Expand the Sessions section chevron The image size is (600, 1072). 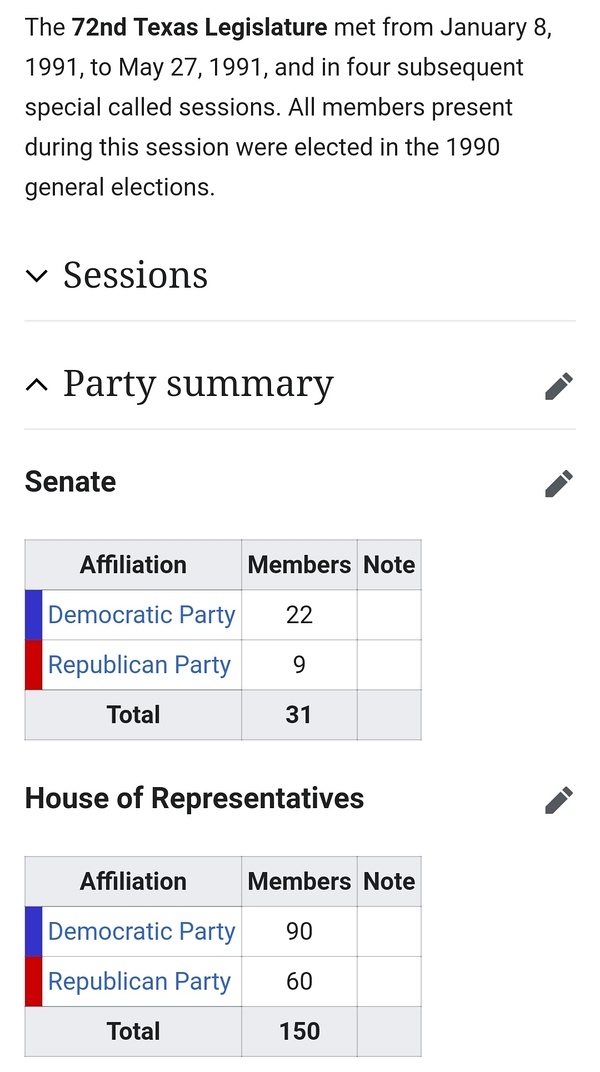(37, 276)
